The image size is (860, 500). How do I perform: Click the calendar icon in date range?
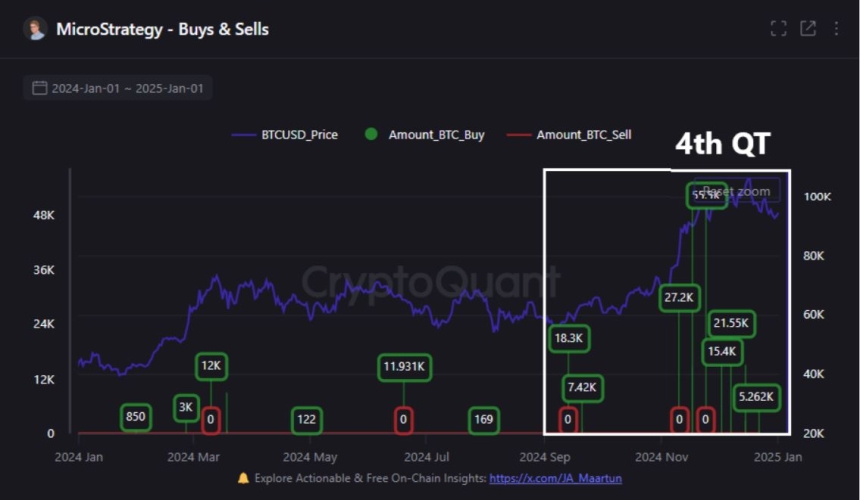pyautogui.click(x=39, y=88)
